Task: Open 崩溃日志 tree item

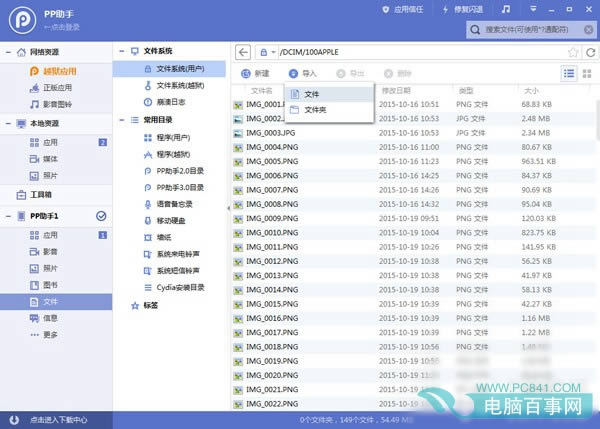Action: point(165,102)
